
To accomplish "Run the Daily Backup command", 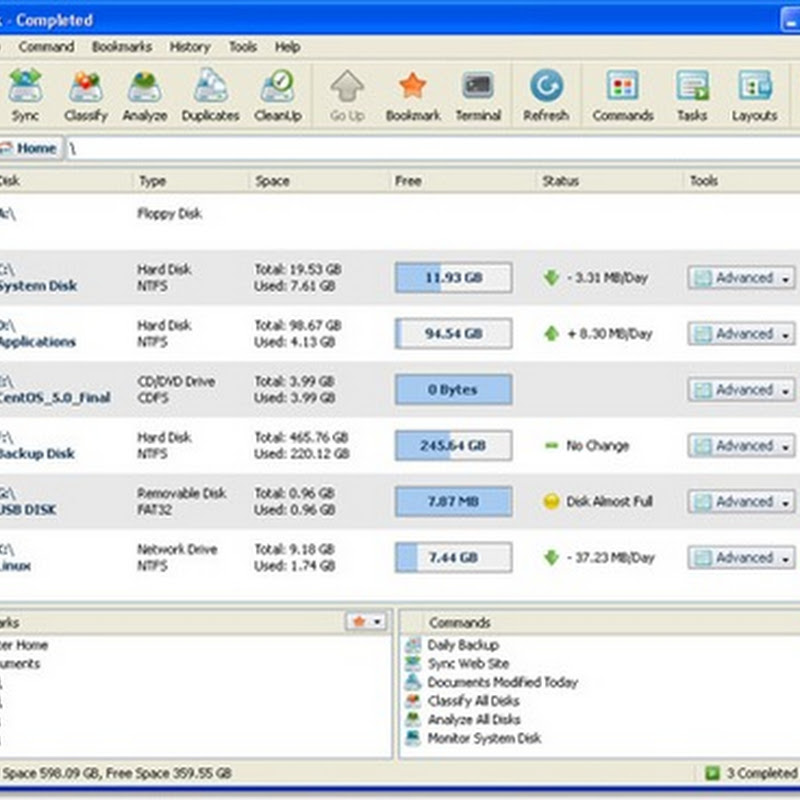I will tap(462, 646).
